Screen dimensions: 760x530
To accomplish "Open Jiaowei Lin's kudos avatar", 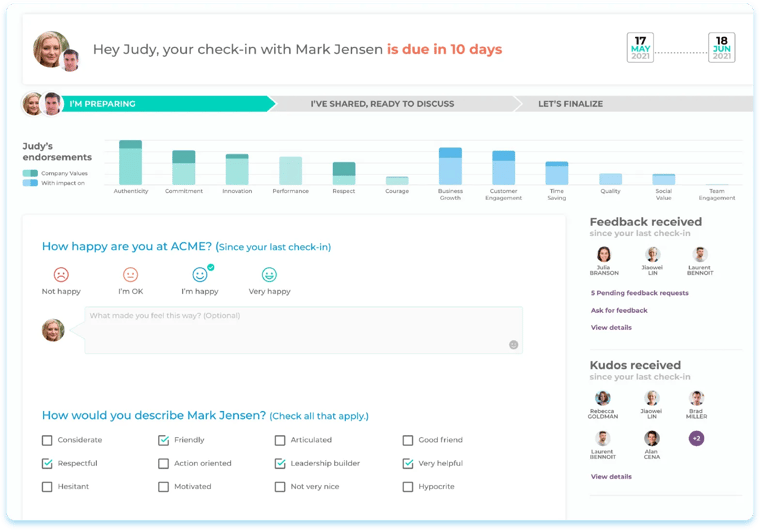I will (652, 398).
